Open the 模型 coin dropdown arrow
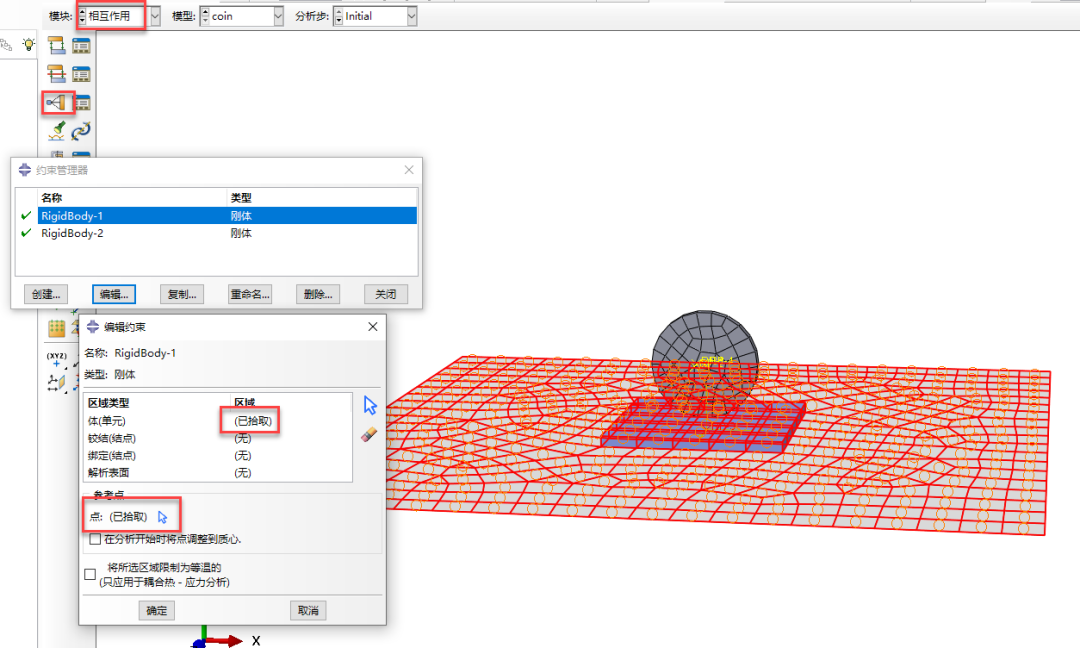The width and height of the screenshot is (1080, 648). [x=278, y=16]
